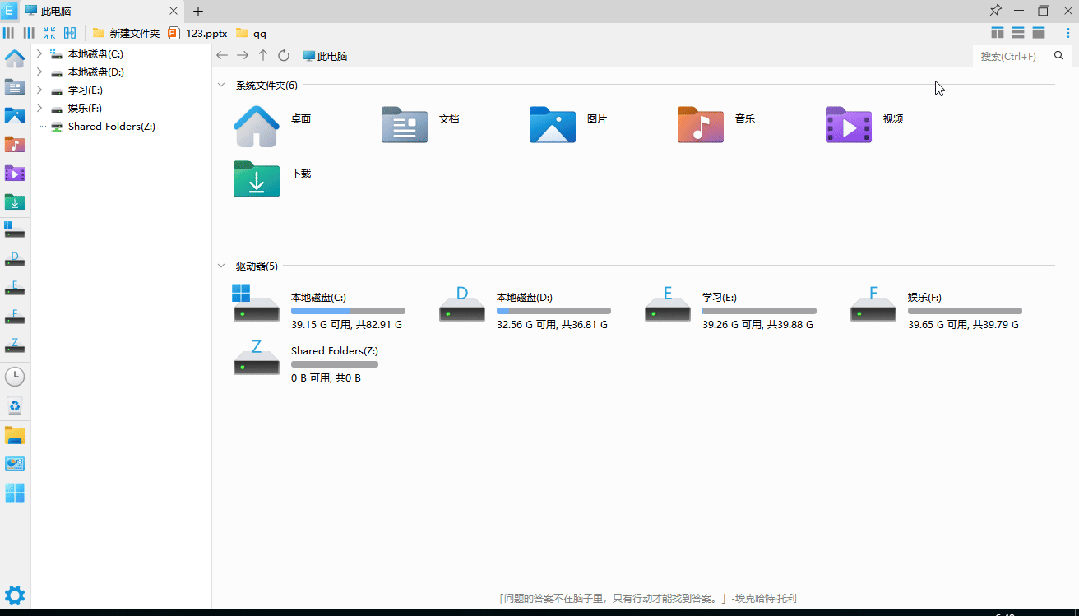Select Shared Folders(Z:) drive in main pane
The height and width of the screenshot is (616, 1079).
[306, 360]
